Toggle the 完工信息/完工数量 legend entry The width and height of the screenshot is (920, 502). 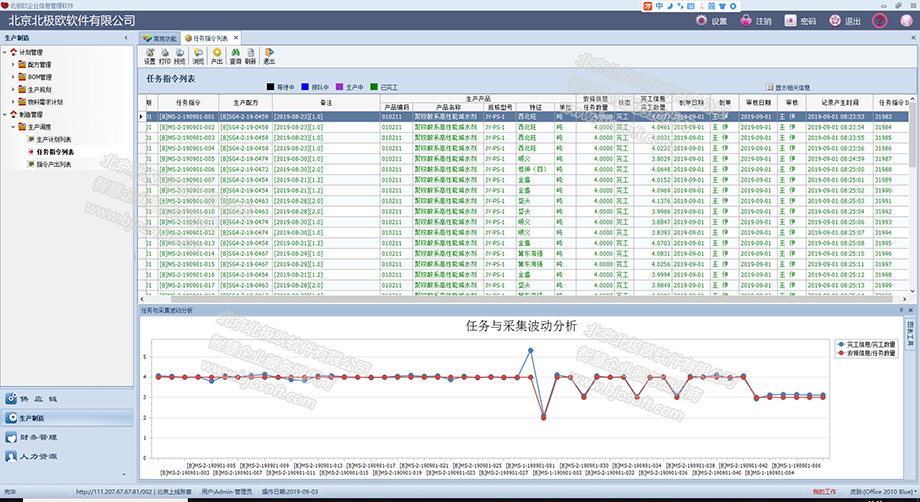[867, 345]
